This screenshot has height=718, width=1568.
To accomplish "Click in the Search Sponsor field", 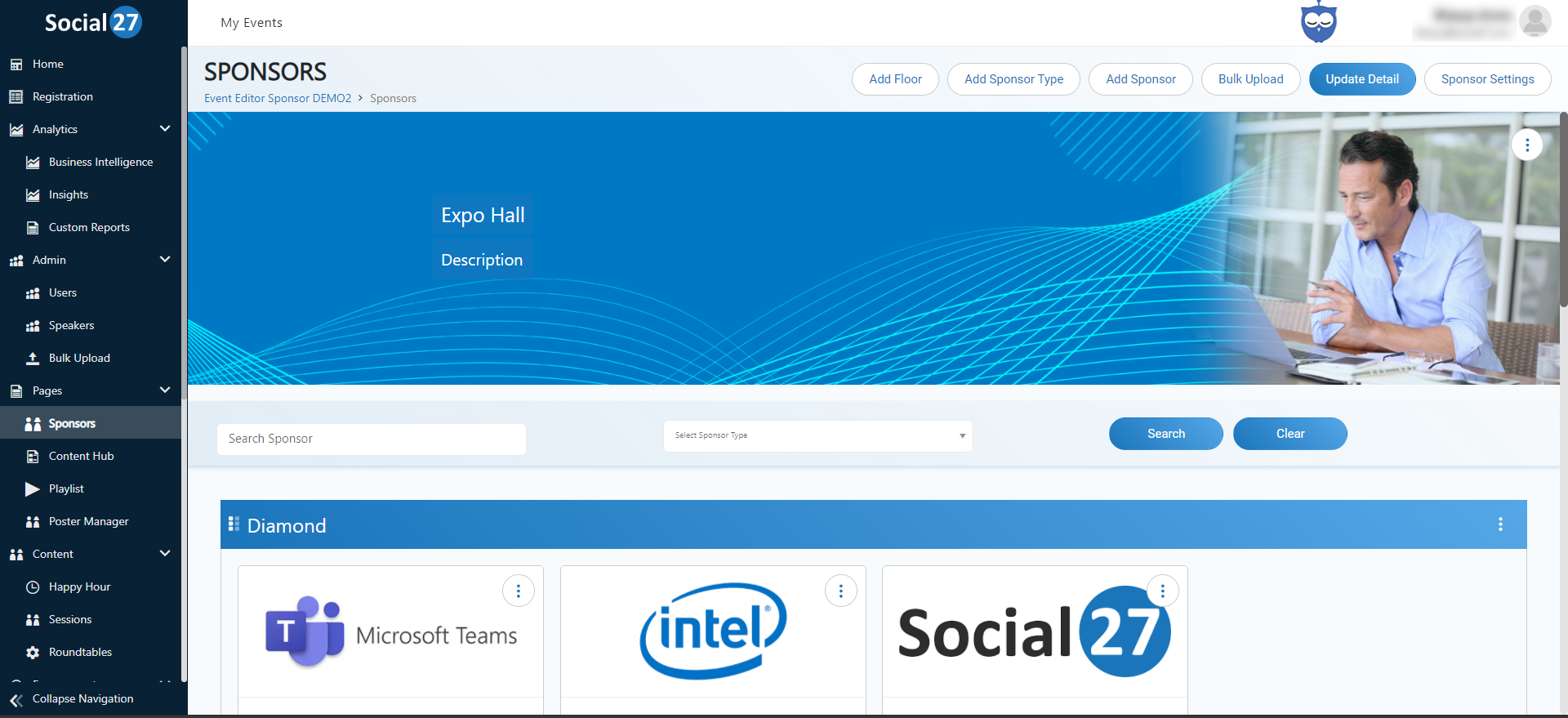I will coord(371,439).
